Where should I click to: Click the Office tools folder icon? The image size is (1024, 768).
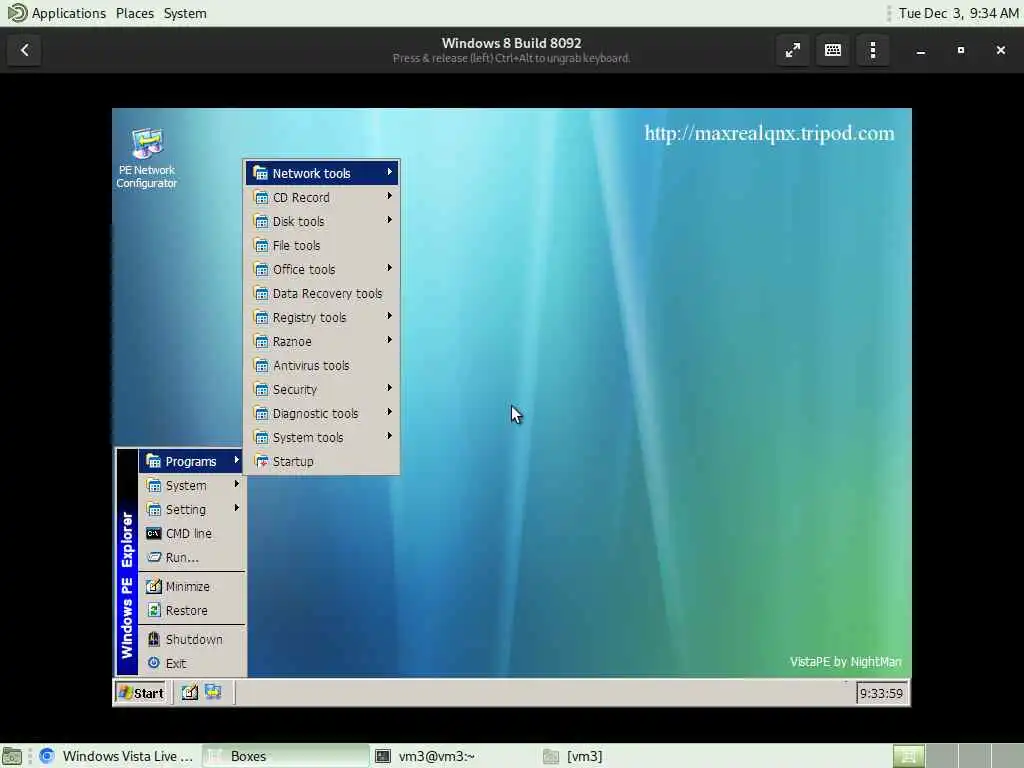pyautogui.click(x=261, y=269)
